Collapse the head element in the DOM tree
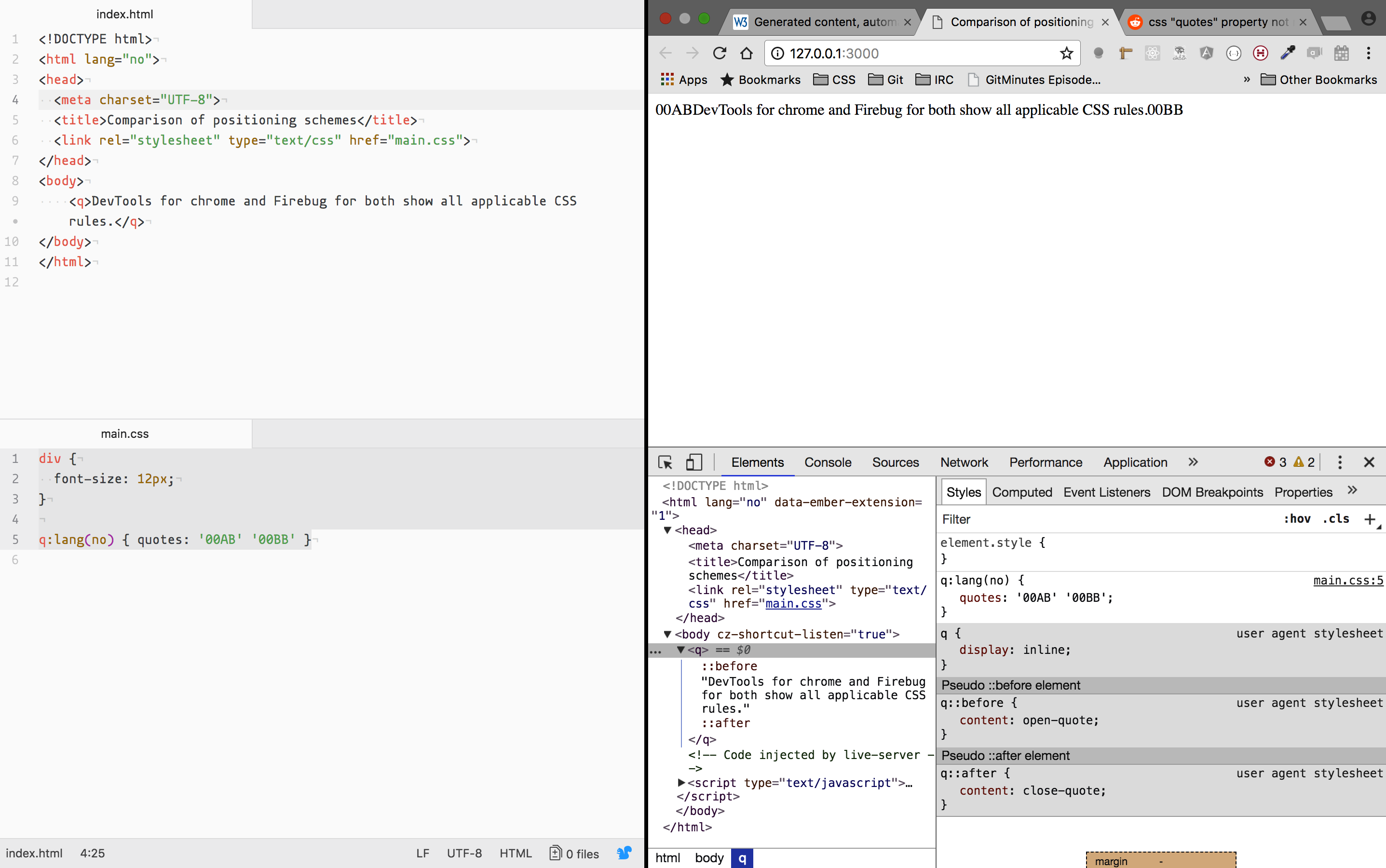1386x868 pixels. [668, 530]
